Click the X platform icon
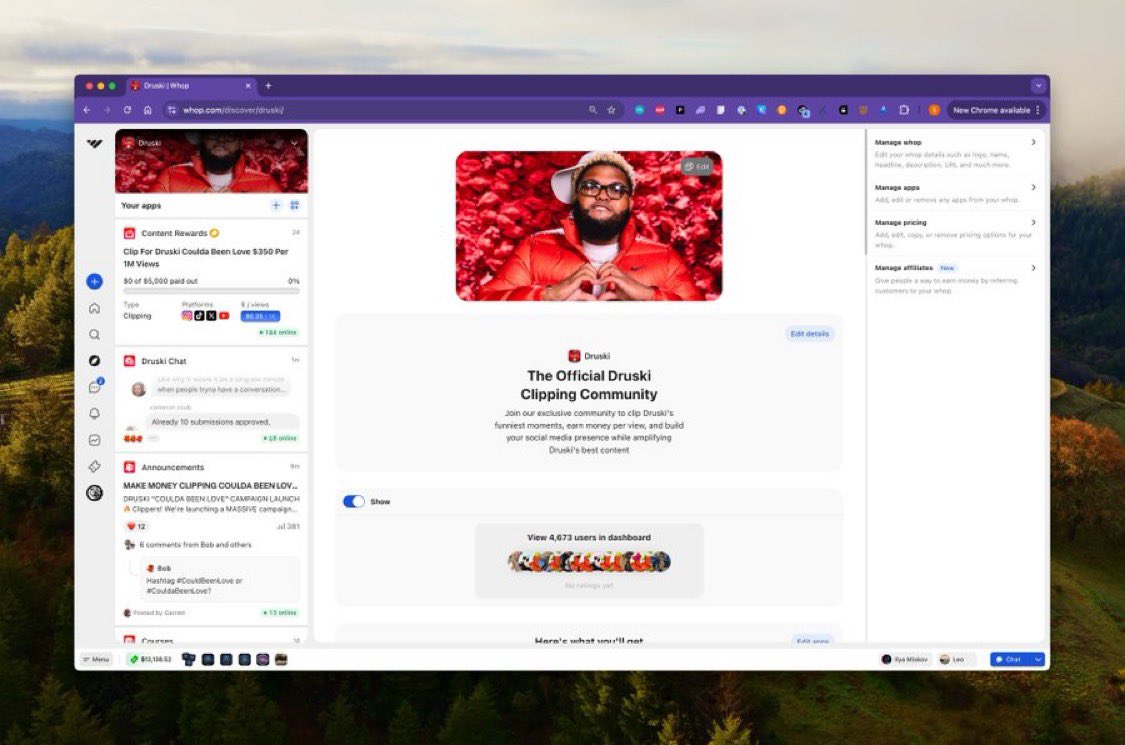The height and width of the screenshot is (745, 1125). coord(211,316)
